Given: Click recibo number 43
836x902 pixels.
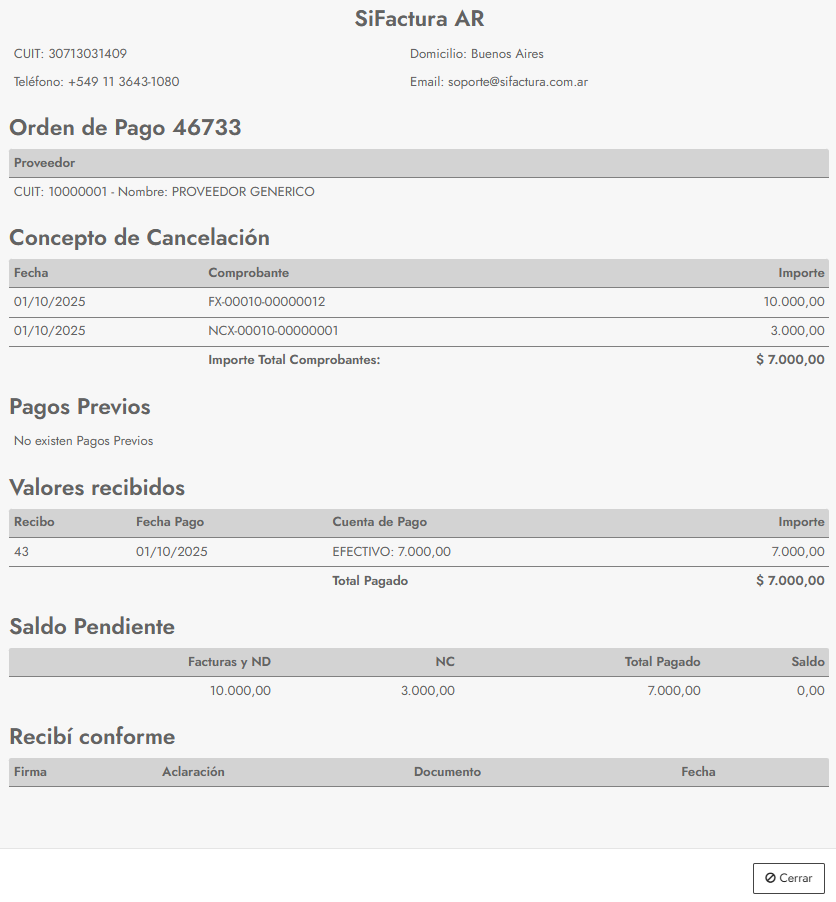Looking at the screenshot, I should click(21, 551).
